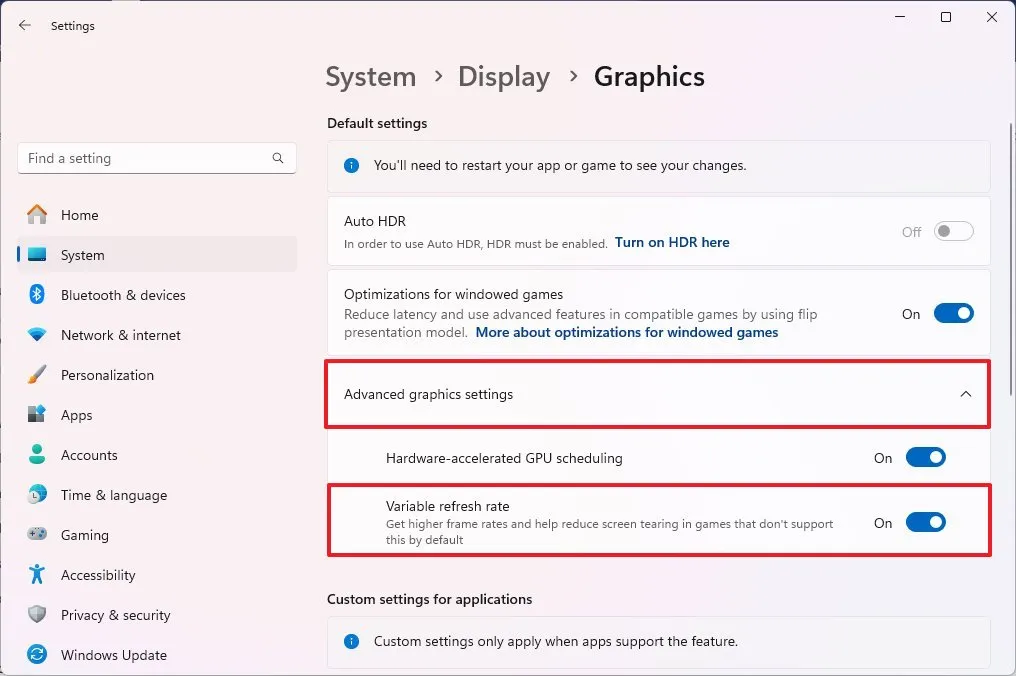This screenshot has width=1016, height=676.
Task: Click the Windows Update icon
Action: [x=36, y=655]
